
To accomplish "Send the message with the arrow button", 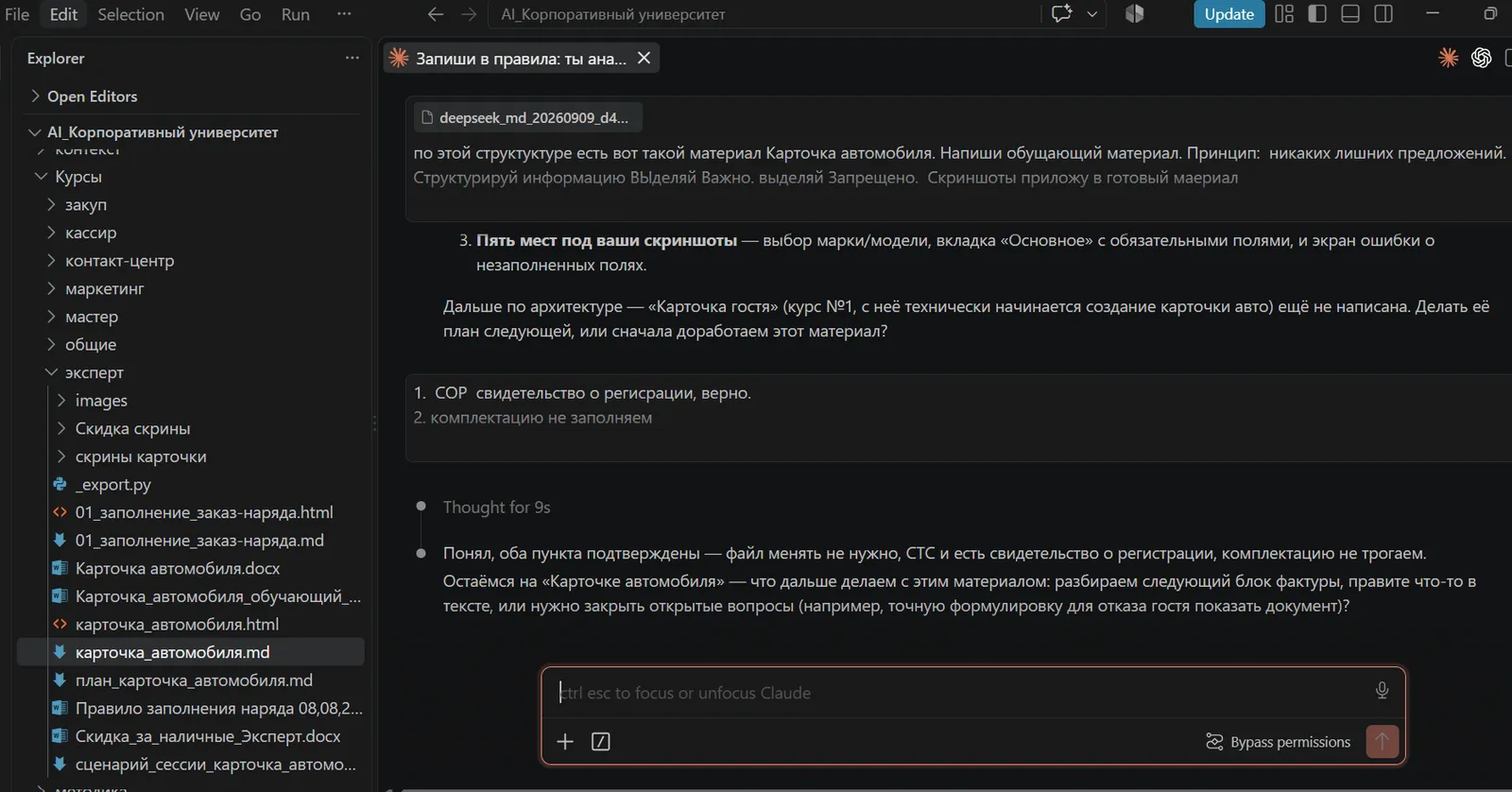I will point(1382,742).
